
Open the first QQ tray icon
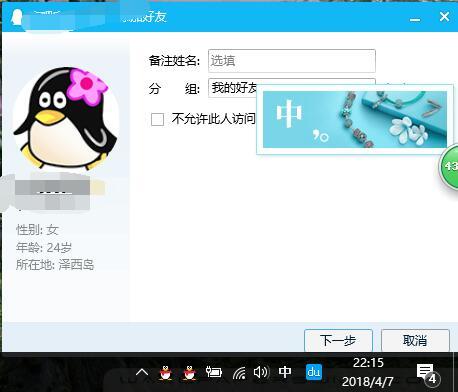[x=166, y=372]
